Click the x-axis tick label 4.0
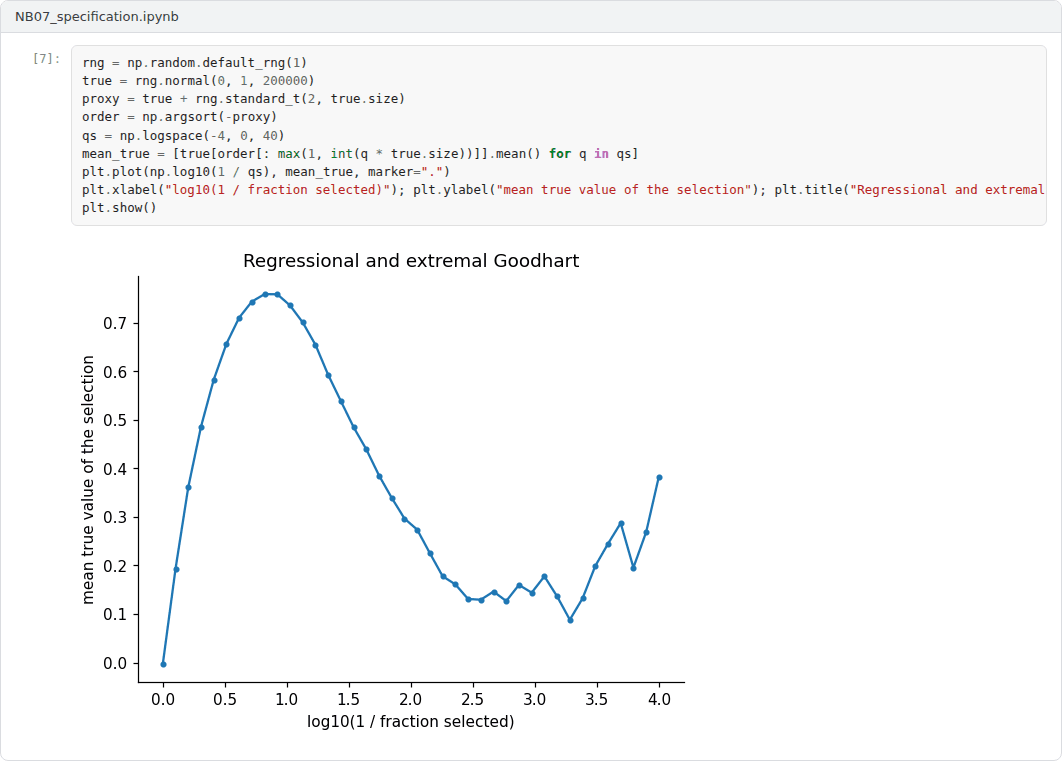 point(659,699)
